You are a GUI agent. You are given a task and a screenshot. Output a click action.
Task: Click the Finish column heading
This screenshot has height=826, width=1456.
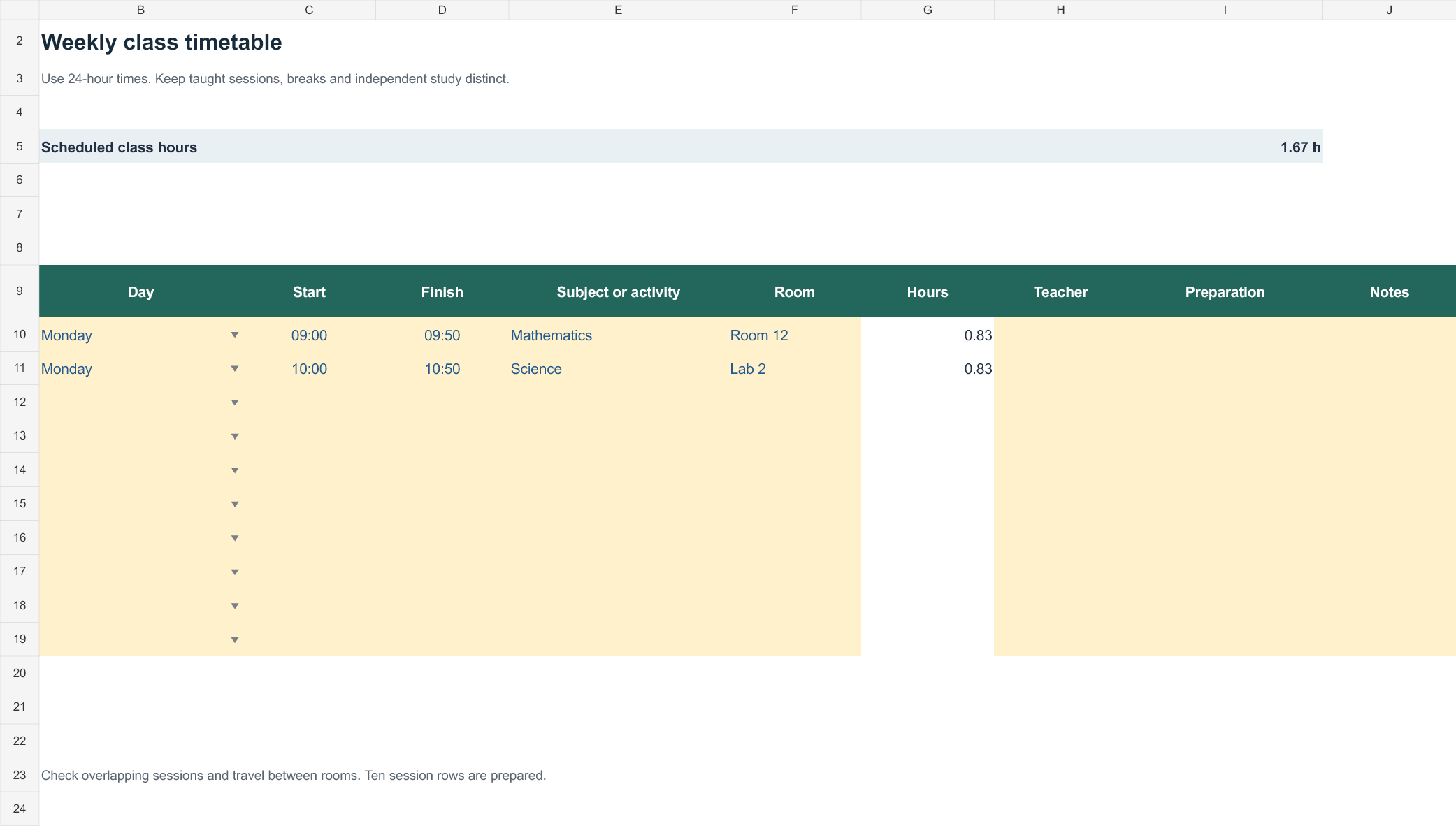click(x=442, y=292)
